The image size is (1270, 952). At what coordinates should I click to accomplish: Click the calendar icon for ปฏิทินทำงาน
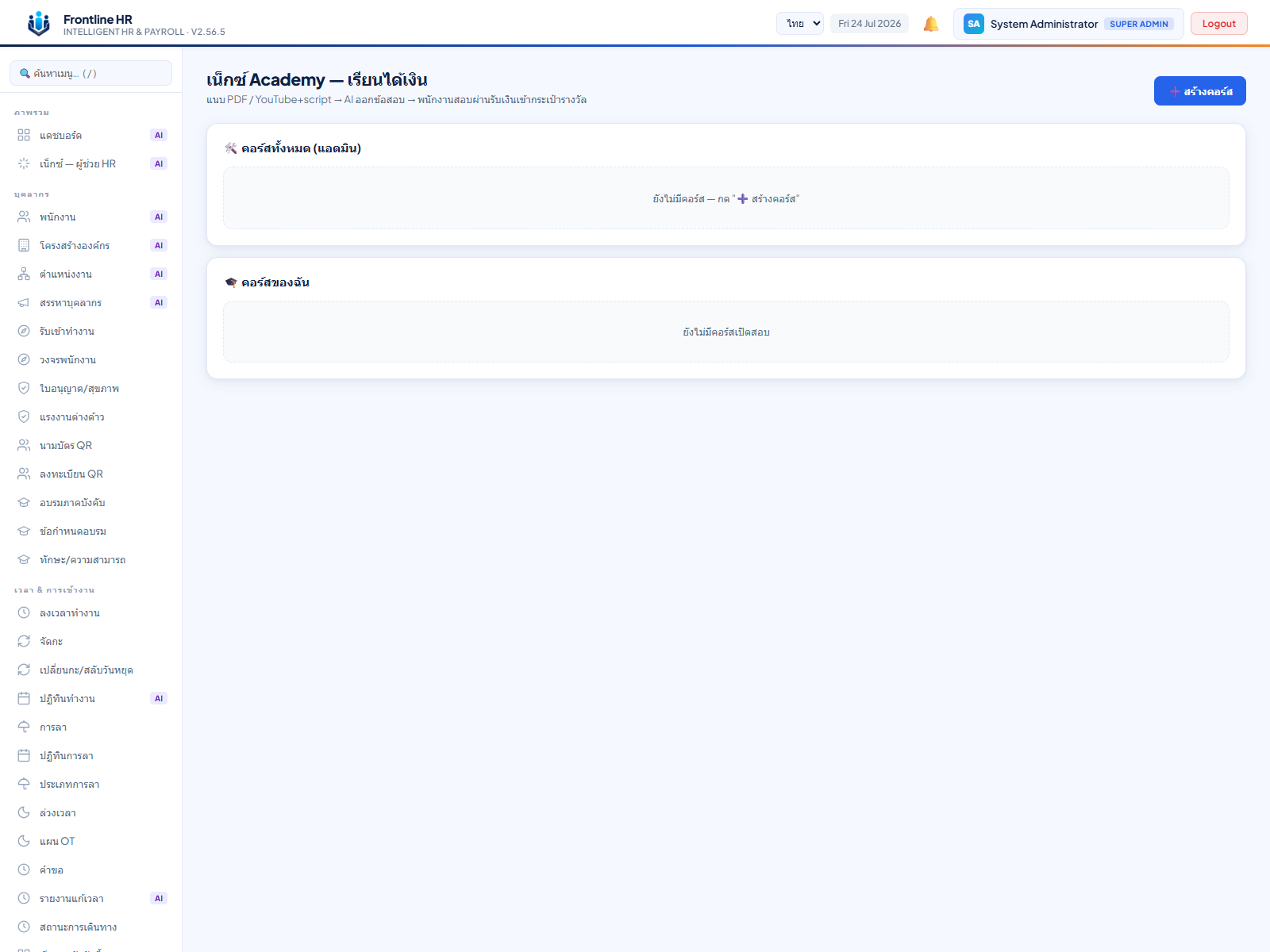pyautogui.click(x=24, y=698)
